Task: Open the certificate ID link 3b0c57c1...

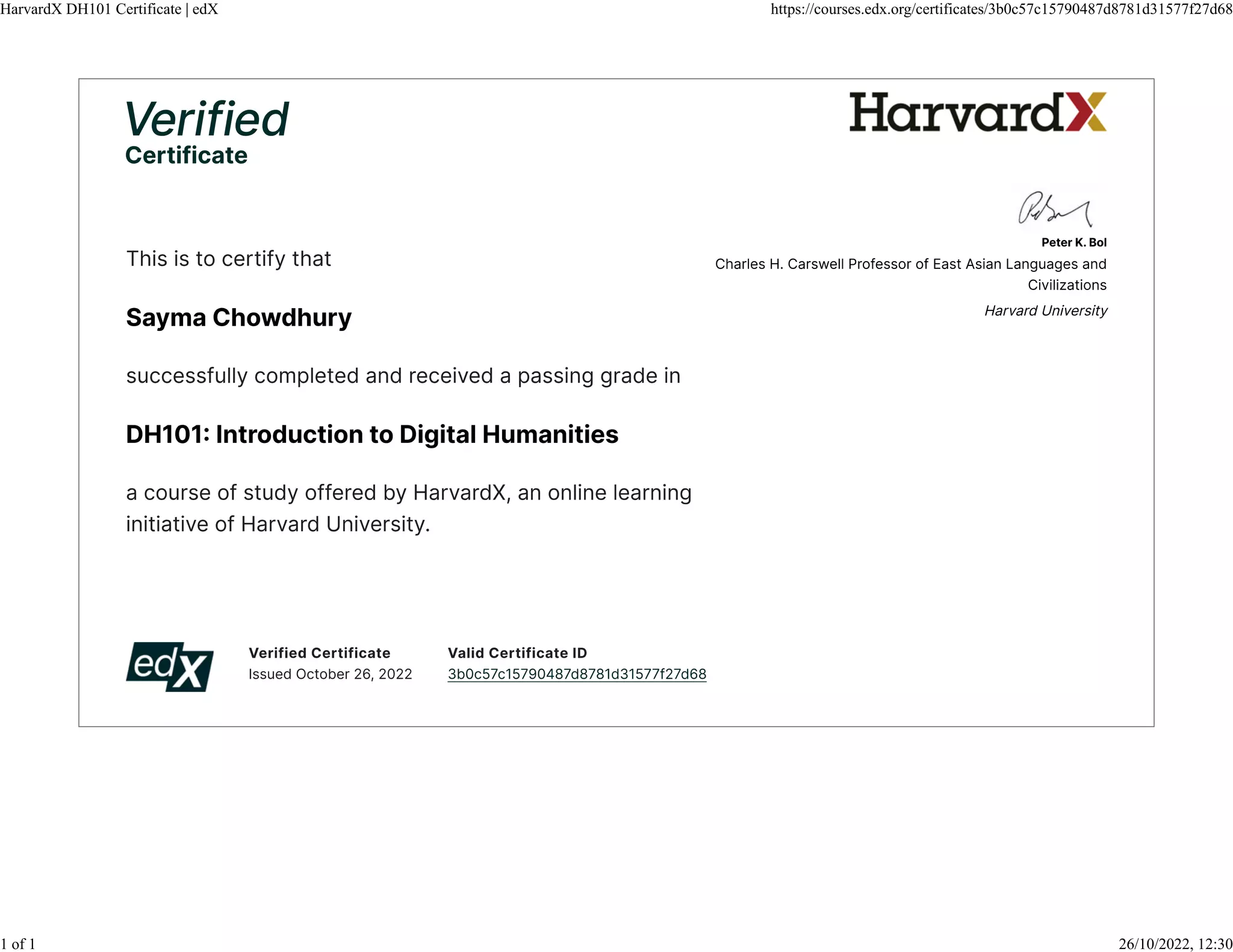Action: pyautogui.click(x=576, y=674)
